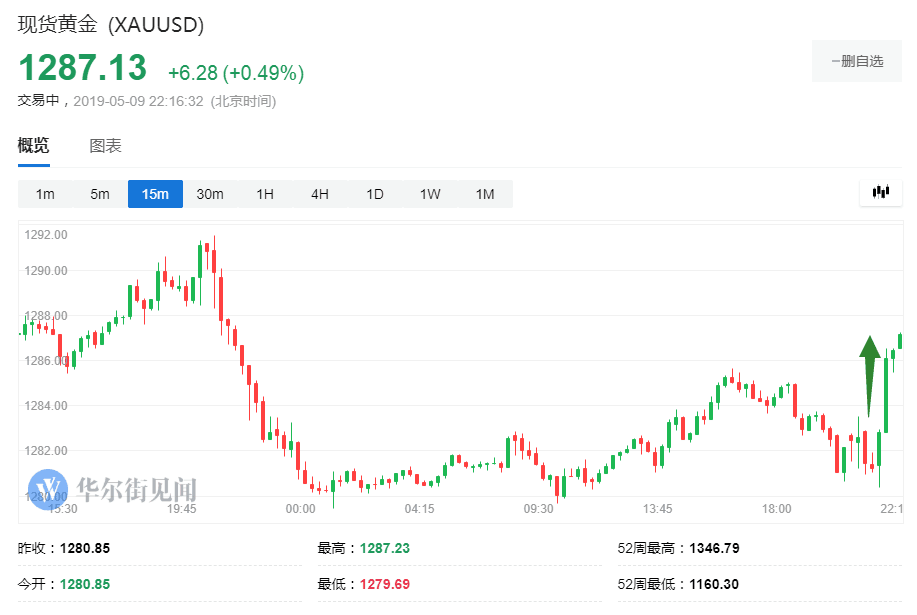917x615 pixels.
Task: Switch chart to 30m interval
Action: coord(210,194)
